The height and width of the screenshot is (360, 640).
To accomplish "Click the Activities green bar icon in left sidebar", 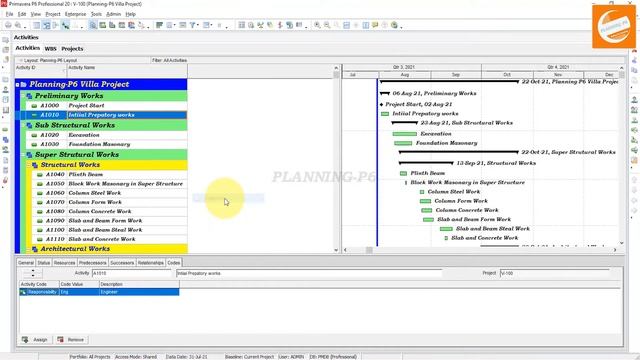I will click(5, 130).
